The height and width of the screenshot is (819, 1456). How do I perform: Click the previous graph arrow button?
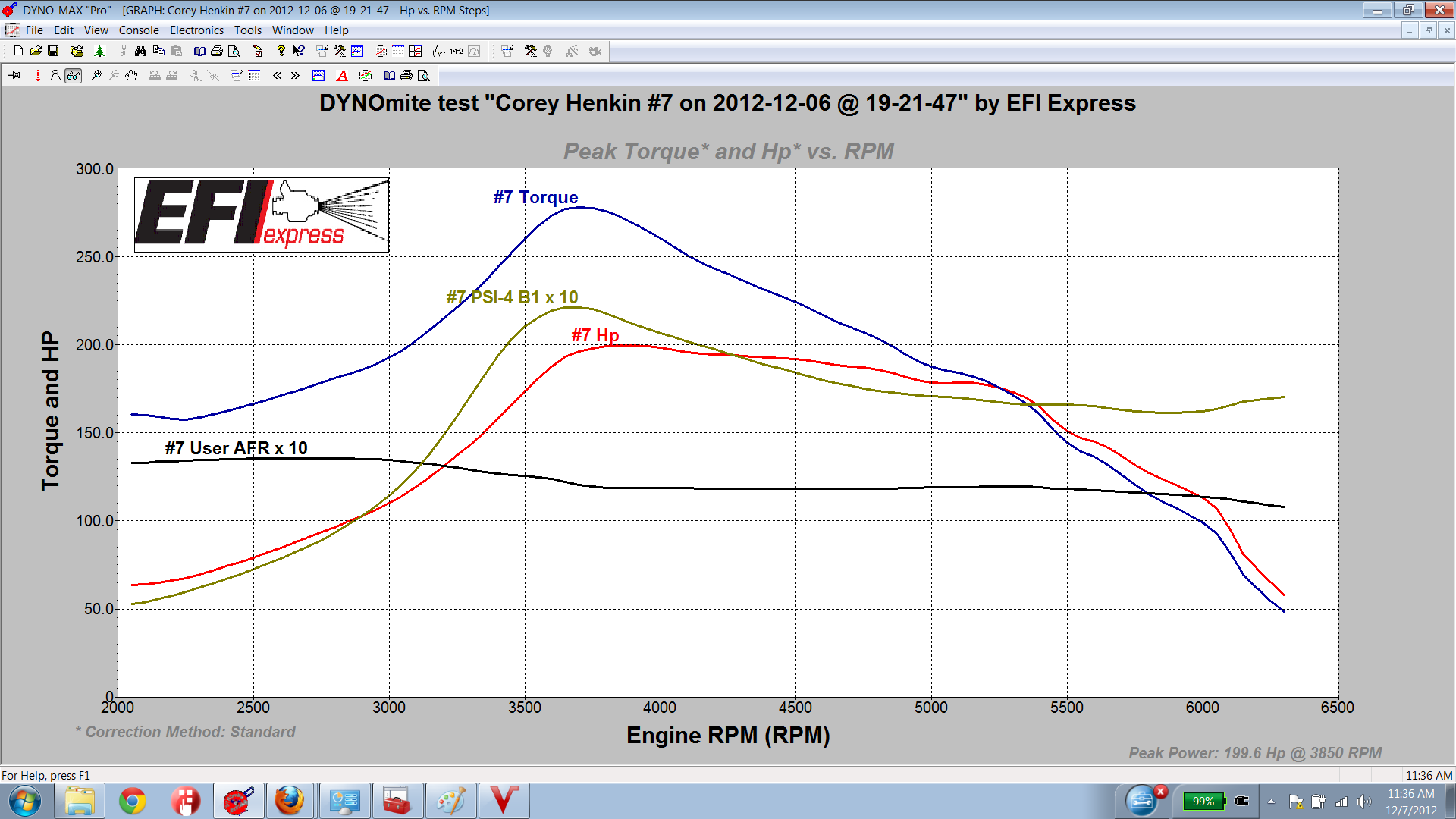coord(277,75)
